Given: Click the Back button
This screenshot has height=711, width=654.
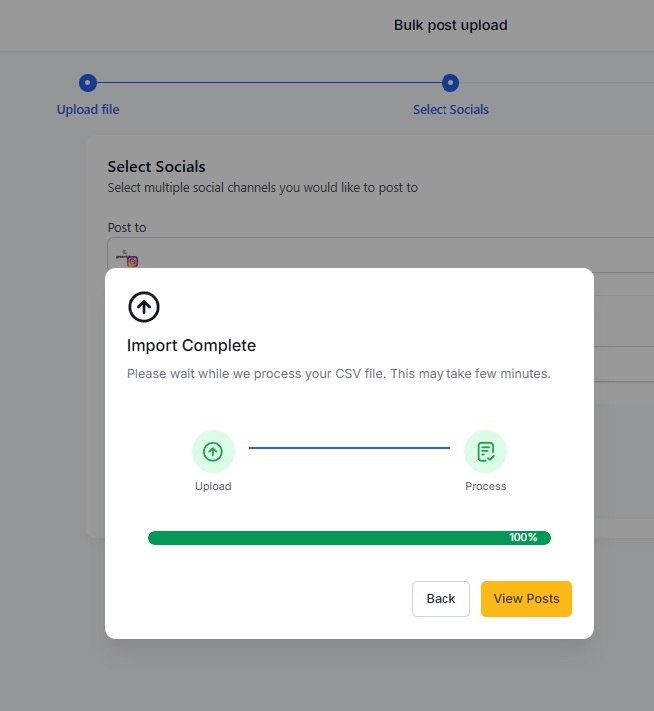Looking at the screenshot, I should point(441,599).
